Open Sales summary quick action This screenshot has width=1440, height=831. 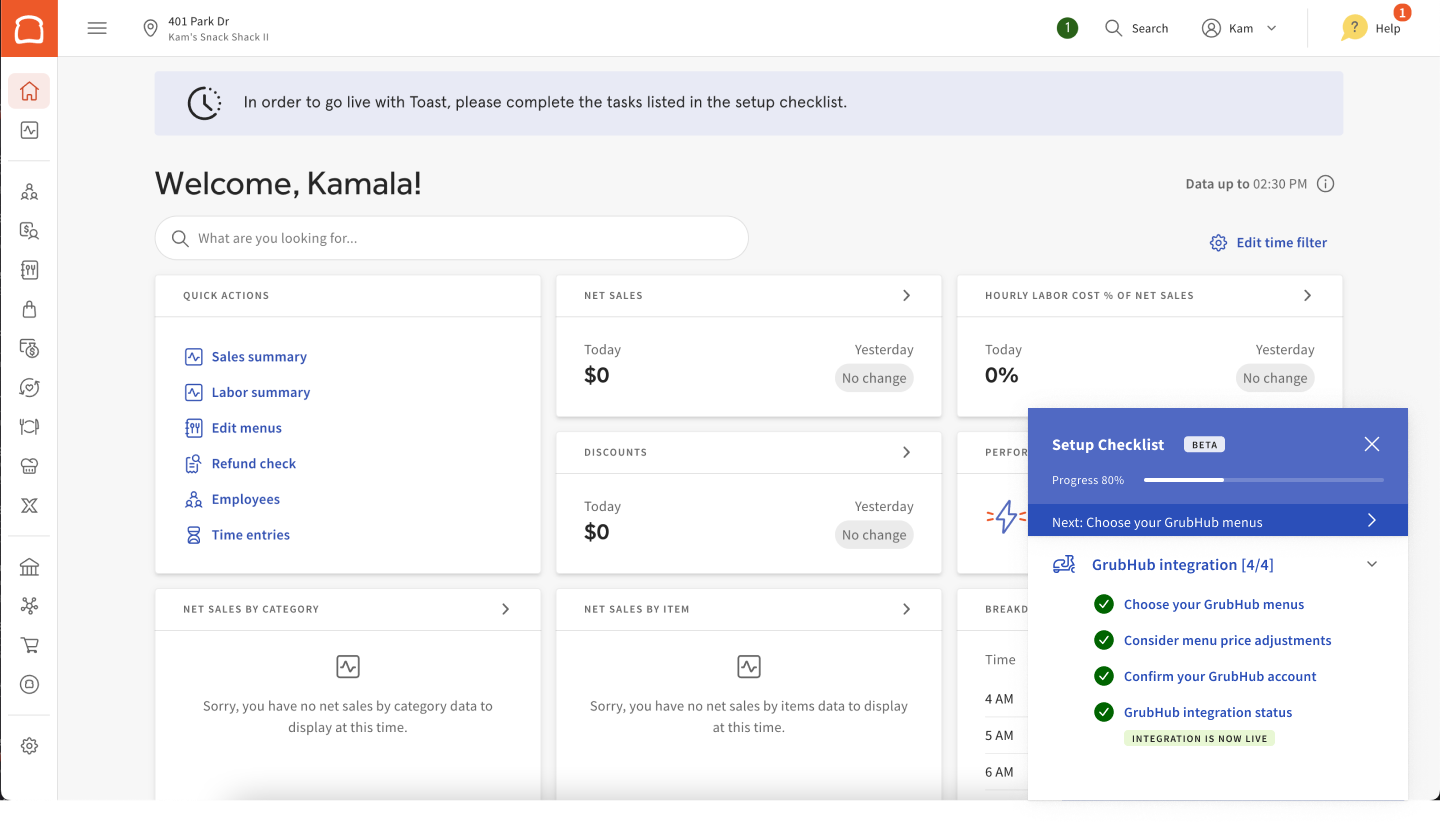259,357
